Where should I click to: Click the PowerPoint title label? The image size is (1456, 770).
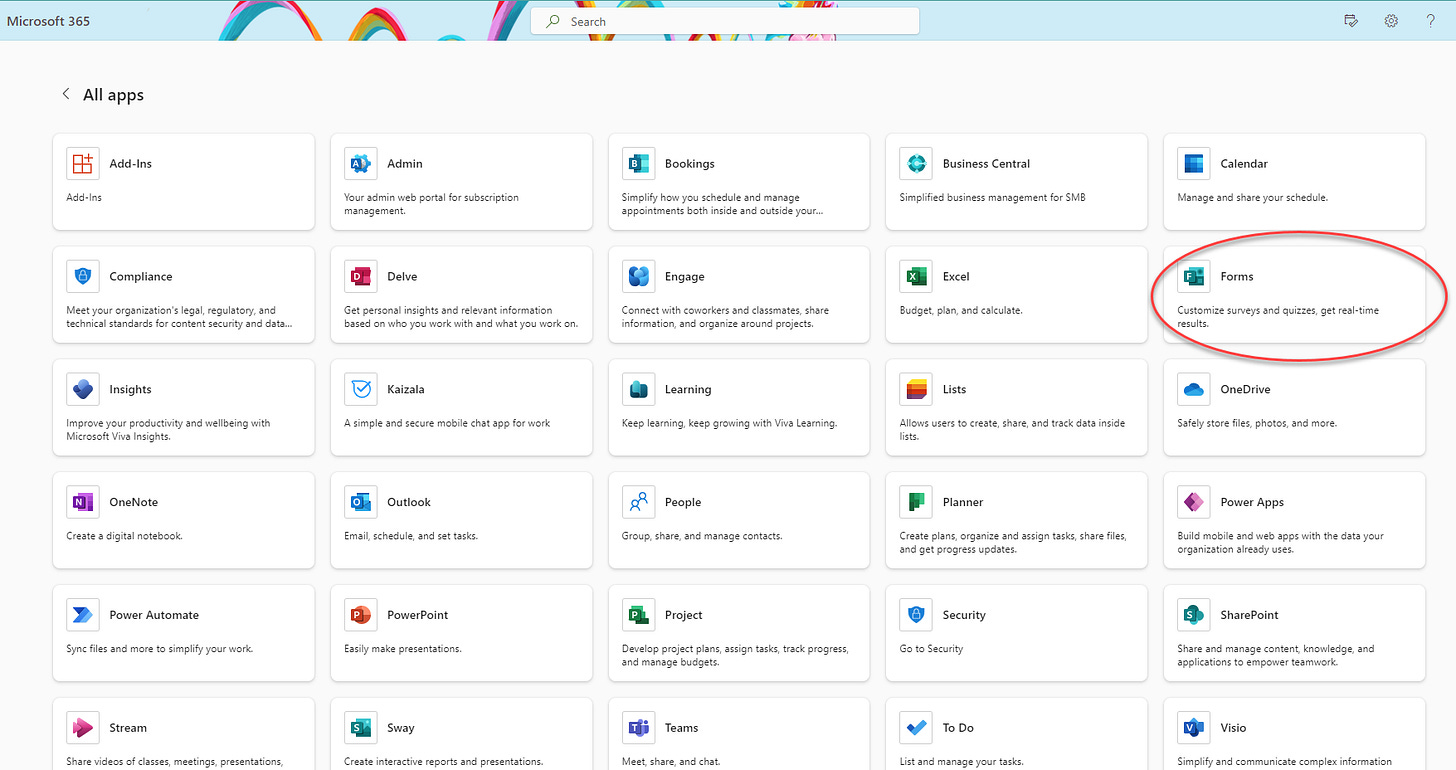(x=418, y=615)
